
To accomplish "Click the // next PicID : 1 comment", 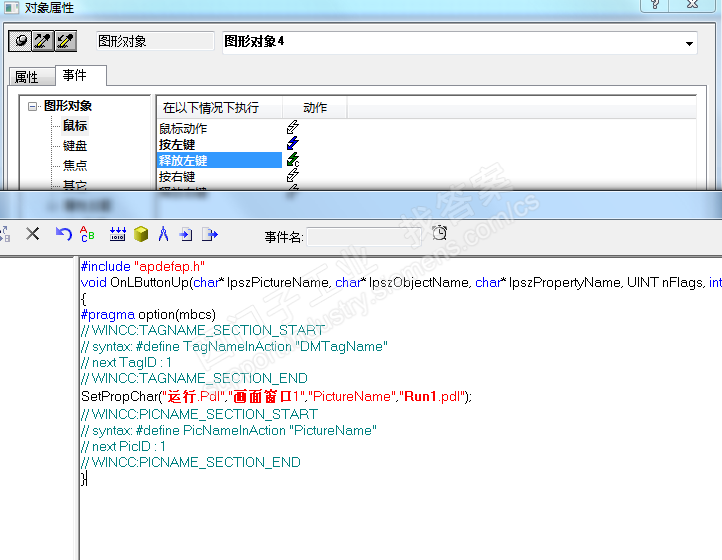I will coord(123,446).
